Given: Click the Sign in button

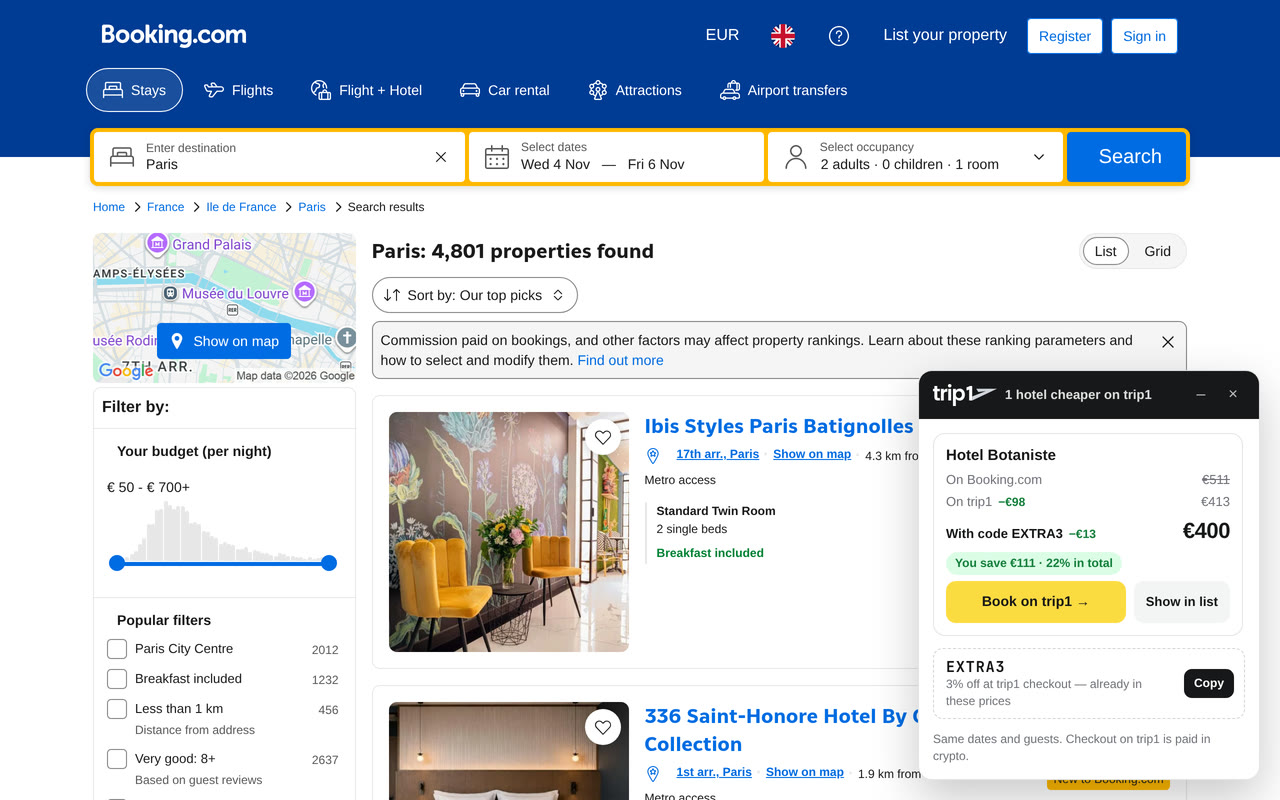Looking at the screenshot, I should point(1144,36).
